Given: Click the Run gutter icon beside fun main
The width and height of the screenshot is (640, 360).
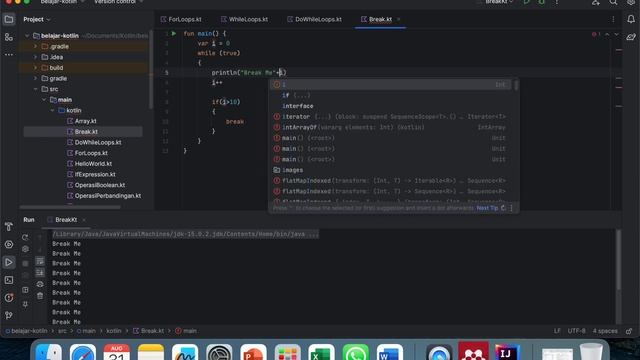Looking at the screenshot, I should point(174,33).
